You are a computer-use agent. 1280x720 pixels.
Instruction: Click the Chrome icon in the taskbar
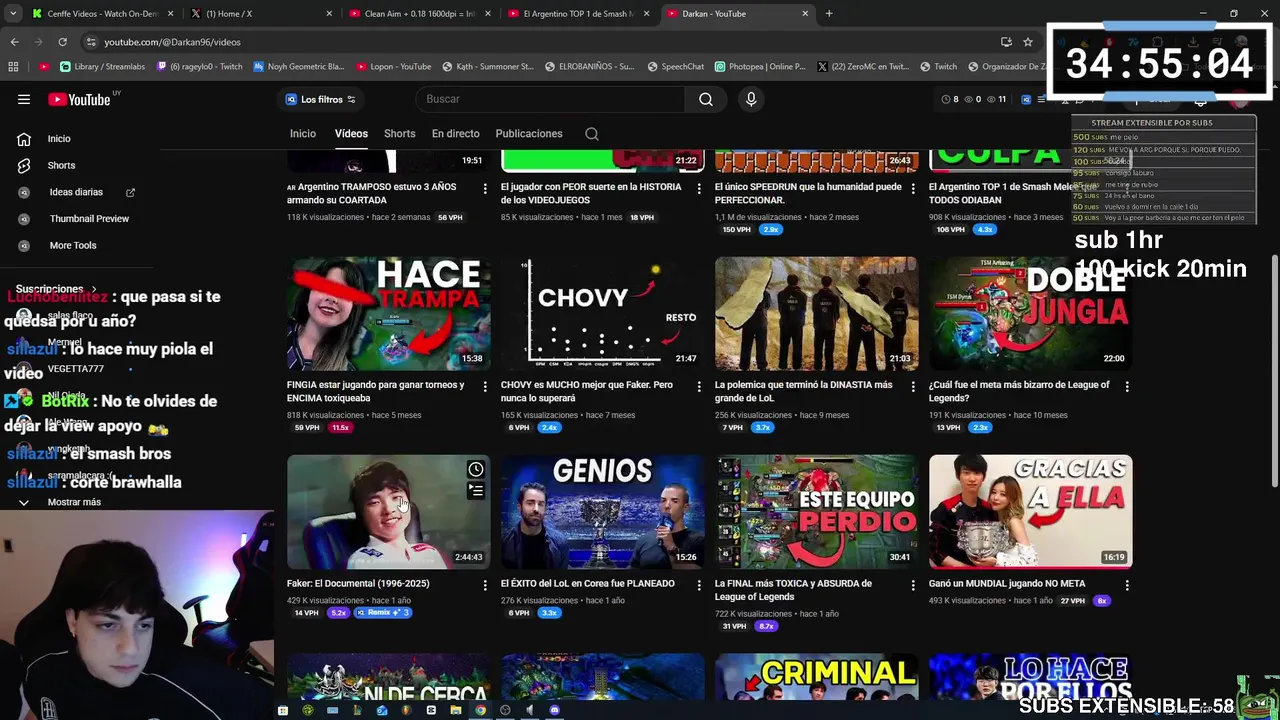pyautogui.click(x=480, y=711)
